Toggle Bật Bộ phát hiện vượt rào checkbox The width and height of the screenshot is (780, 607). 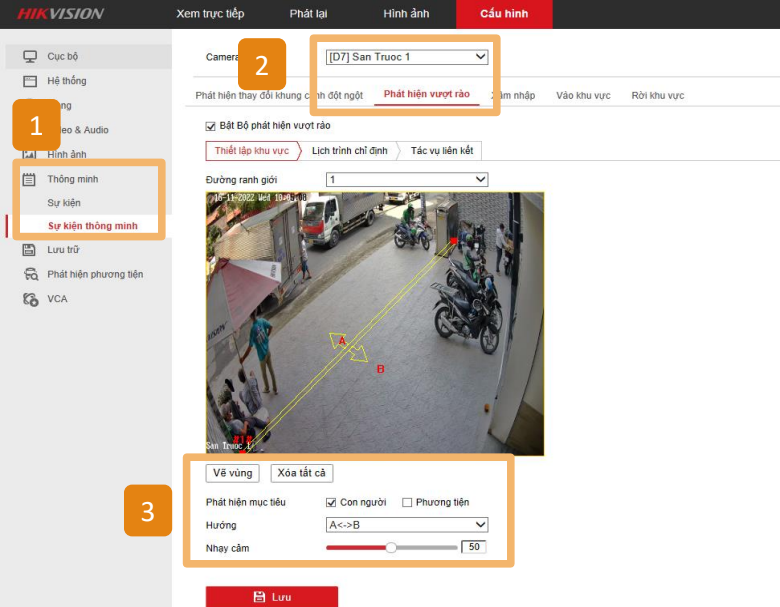coord(210,126)
